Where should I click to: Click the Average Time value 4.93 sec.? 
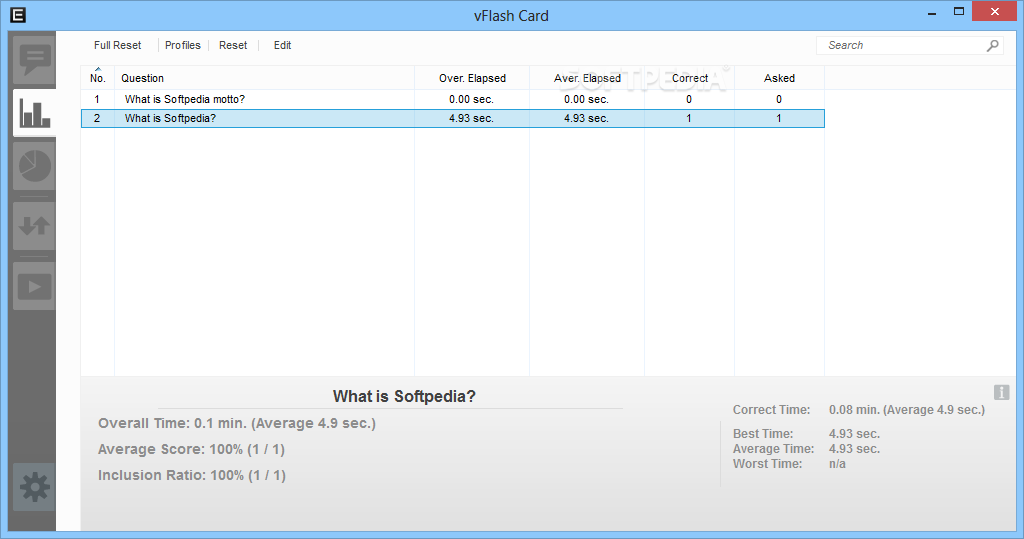(854, 449)
